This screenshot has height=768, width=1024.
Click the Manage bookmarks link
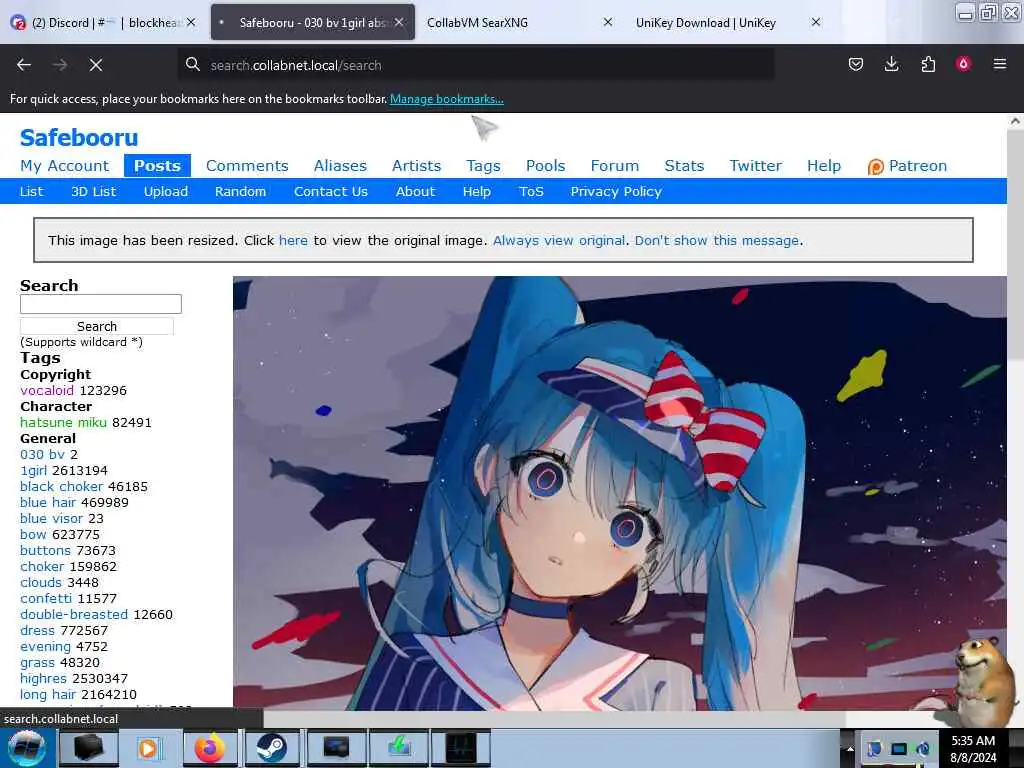point(447,99)
